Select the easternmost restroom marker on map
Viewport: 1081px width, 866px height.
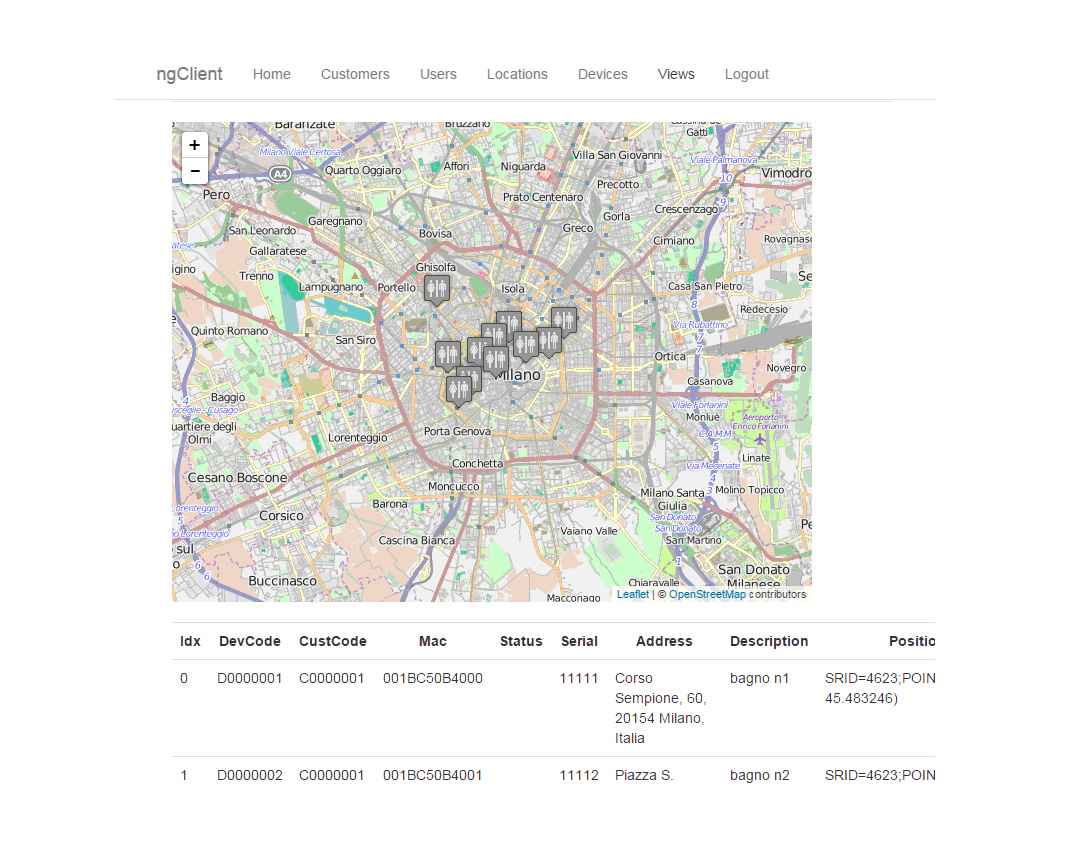pos(564,322)
